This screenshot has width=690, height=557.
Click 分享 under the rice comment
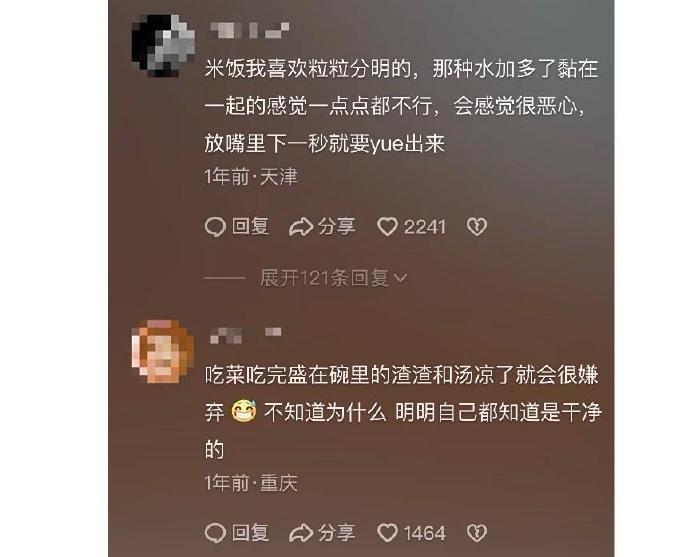337,227
